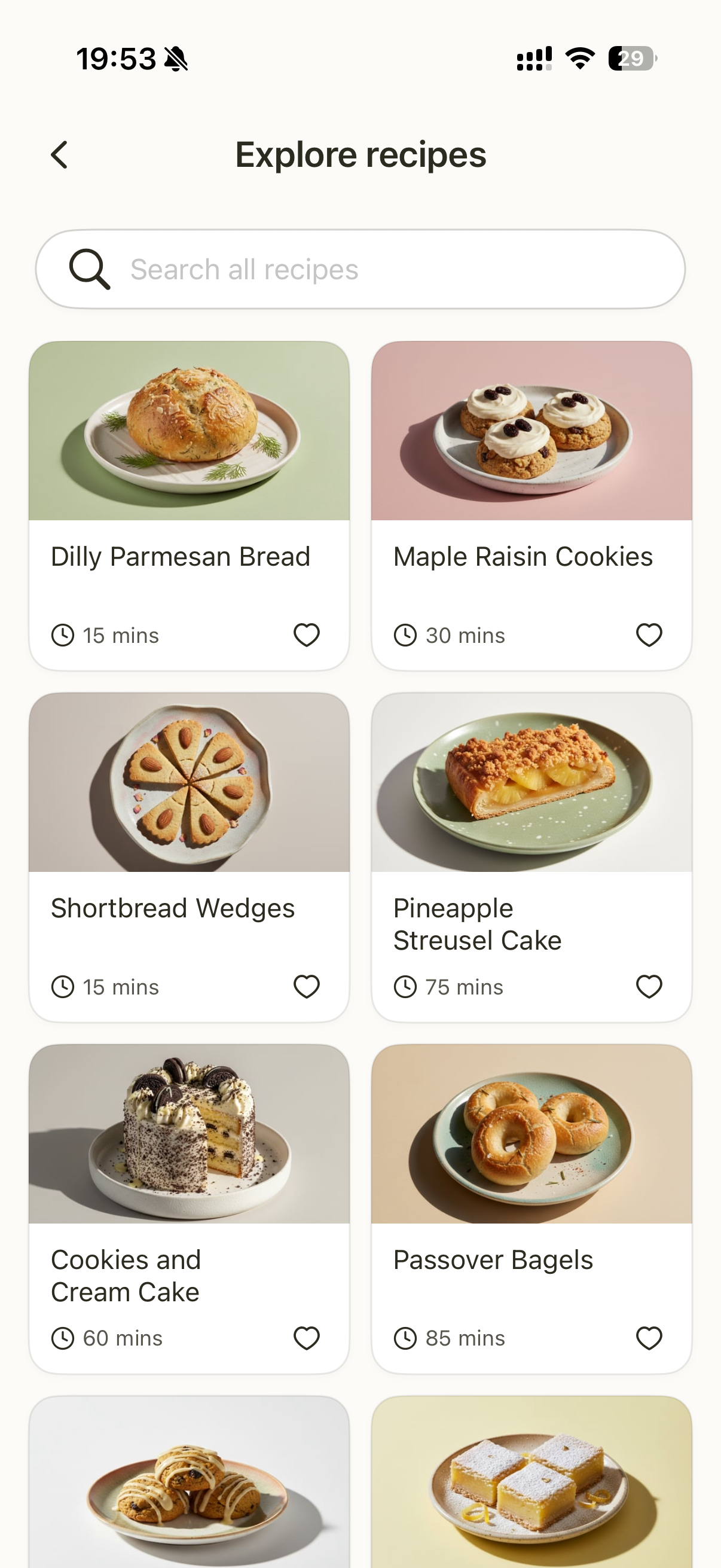Like the Pineapple Streusel Cake recipe
The image size is (721, 1568).
(649, 987)
